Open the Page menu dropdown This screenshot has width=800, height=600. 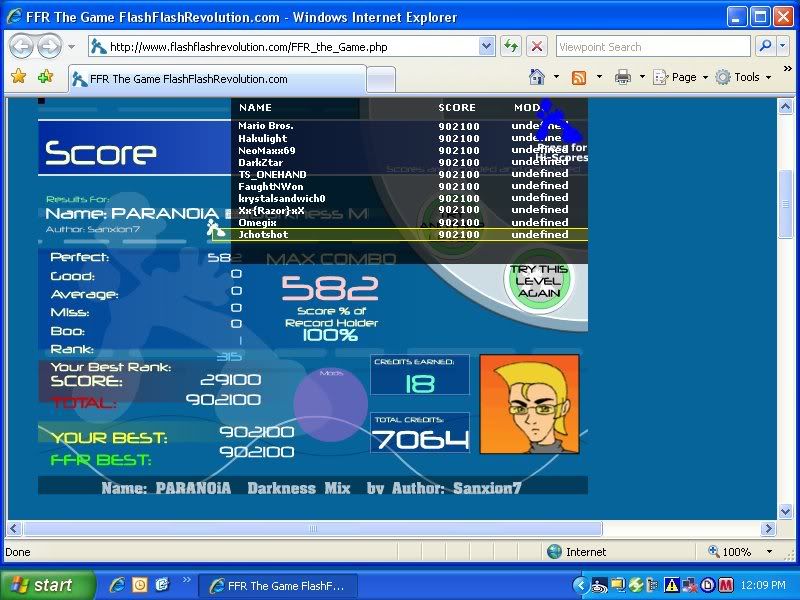pos(682,77)
